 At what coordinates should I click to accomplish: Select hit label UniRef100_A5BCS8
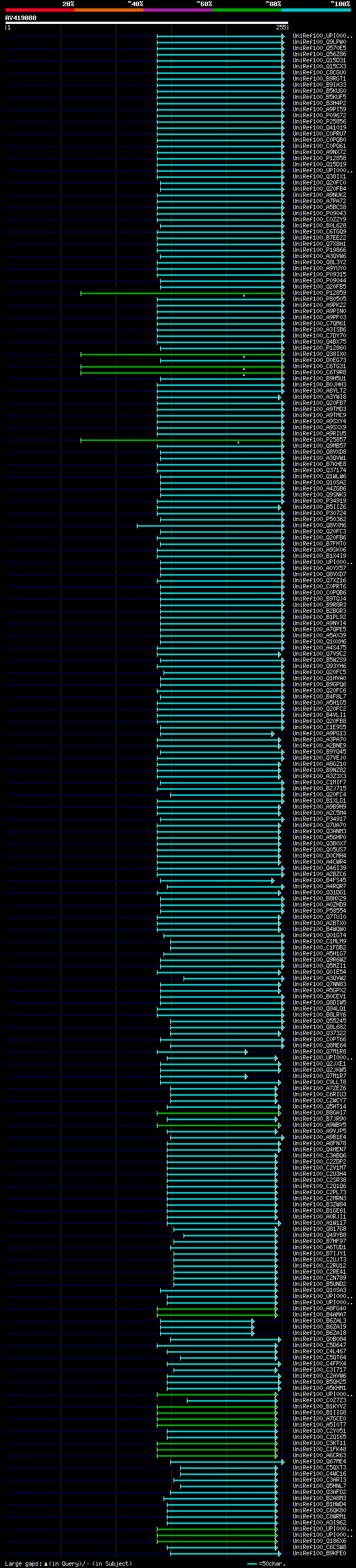tap(319, 207)
